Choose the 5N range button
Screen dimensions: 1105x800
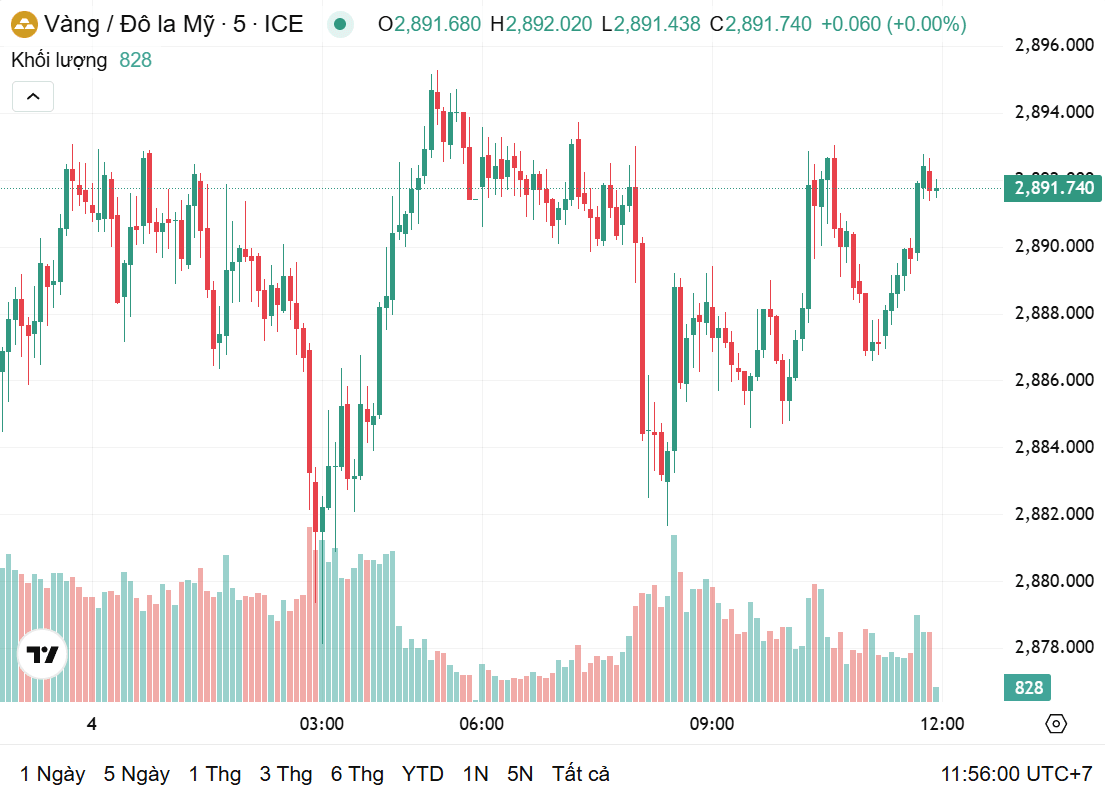click(x=520, y=774)
